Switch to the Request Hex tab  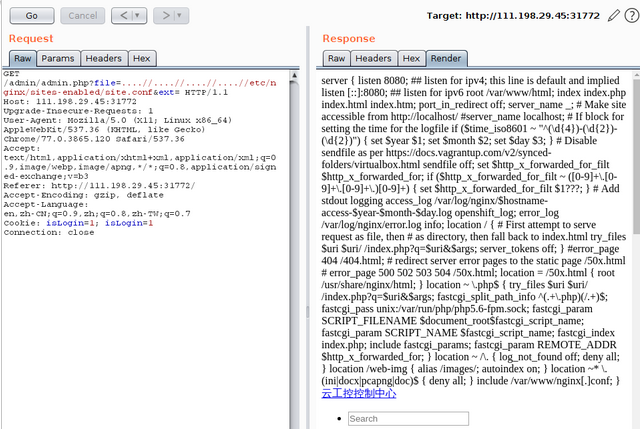tap(142, 58)
